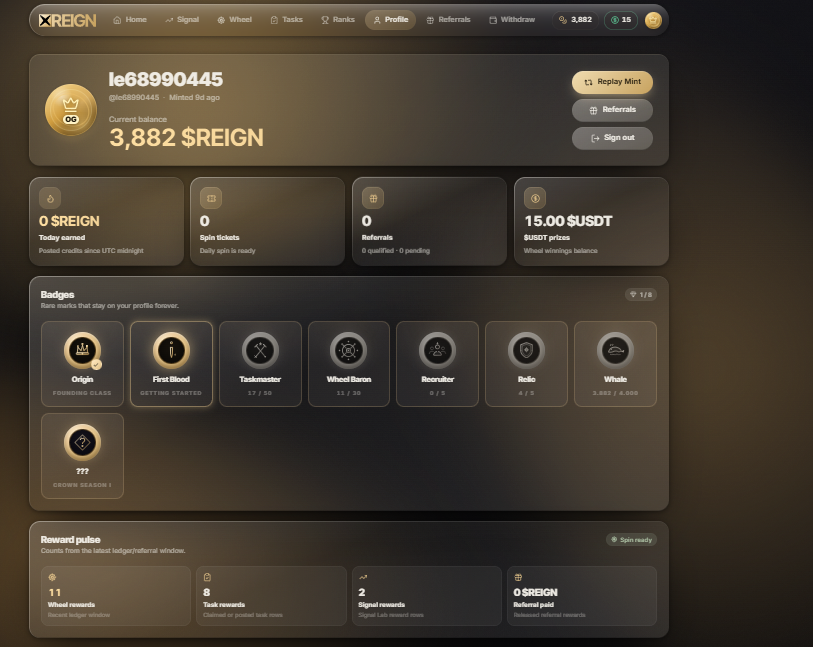Click the OG crown profile avatar
This screenshot has height=647, width=813.
pyautogui.click(x=71, y=110)
